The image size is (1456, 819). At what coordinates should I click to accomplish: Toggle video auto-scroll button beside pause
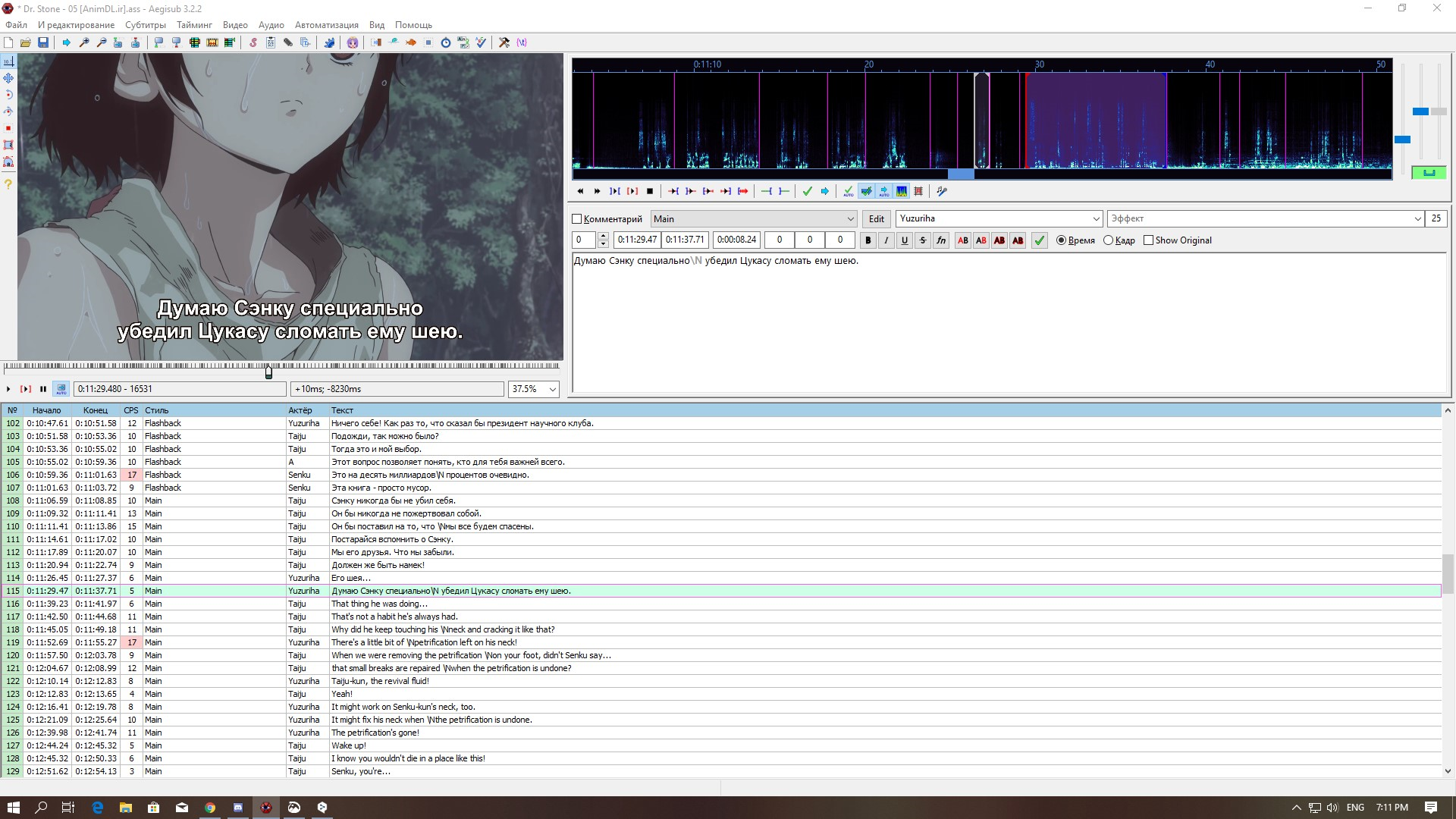pos(61,389)
